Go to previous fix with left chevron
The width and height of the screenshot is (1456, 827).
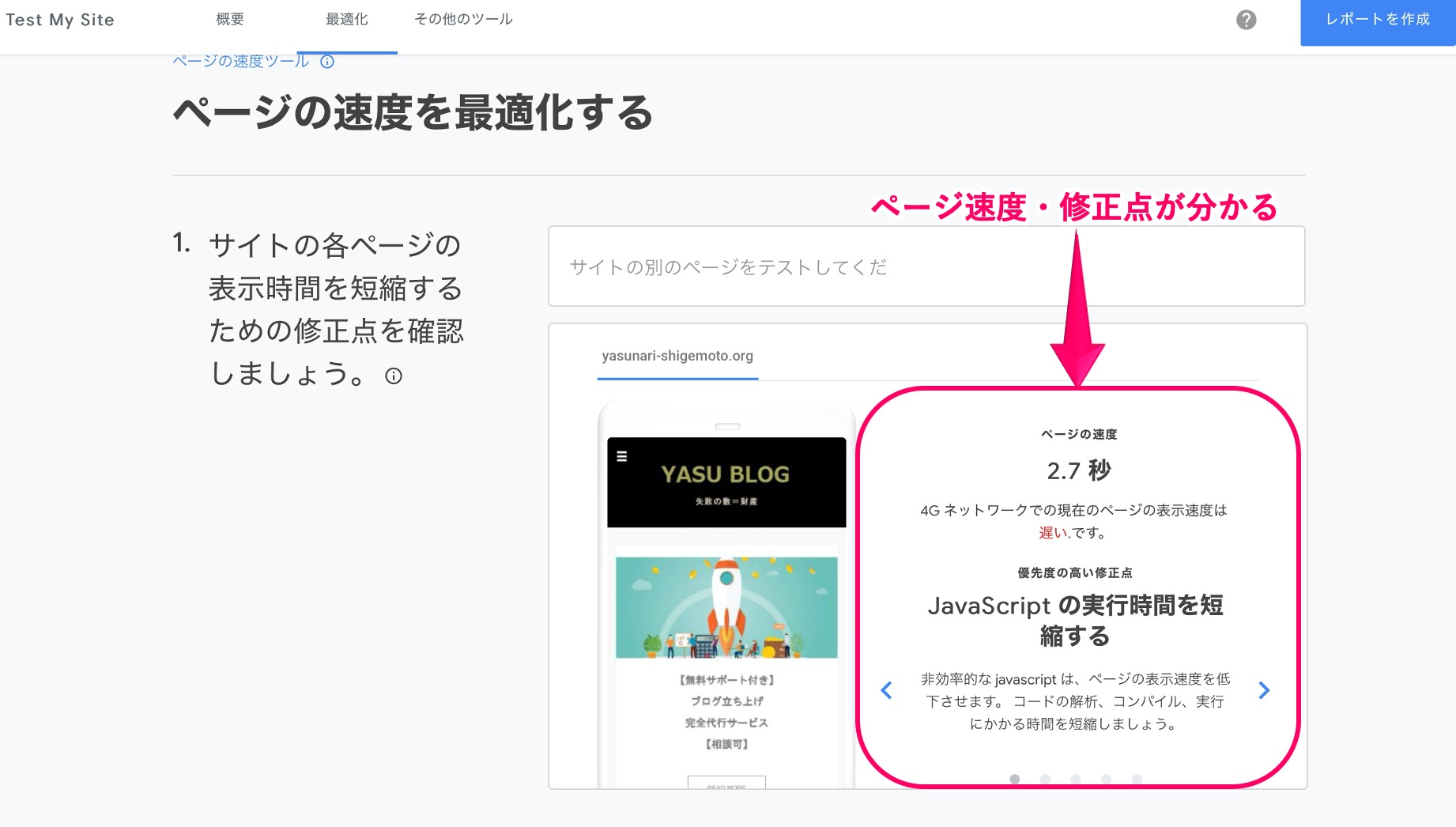pos(886,690)
